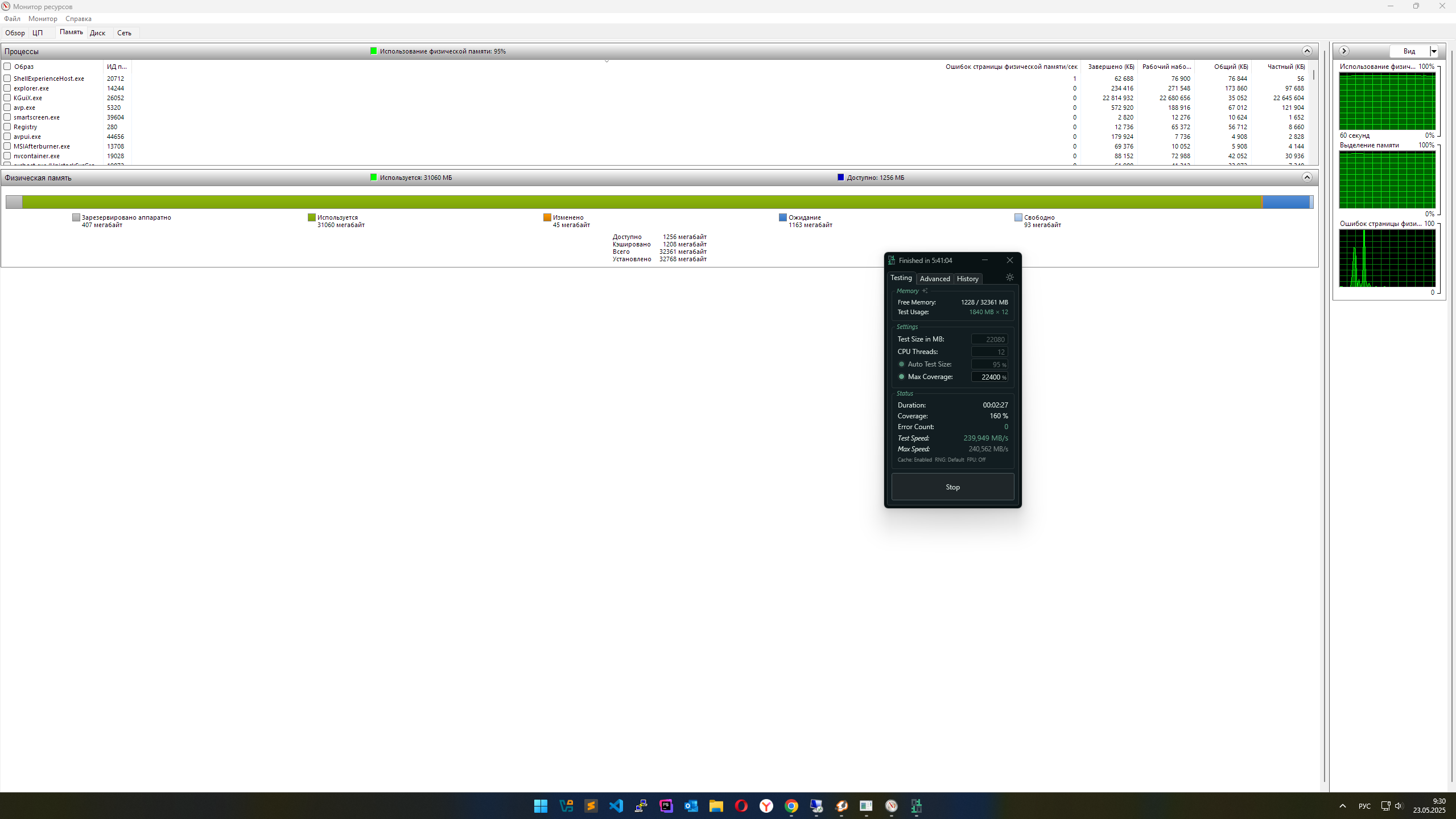Switch to the Advanced tab
1456x819 pixels.
[934, 279]
